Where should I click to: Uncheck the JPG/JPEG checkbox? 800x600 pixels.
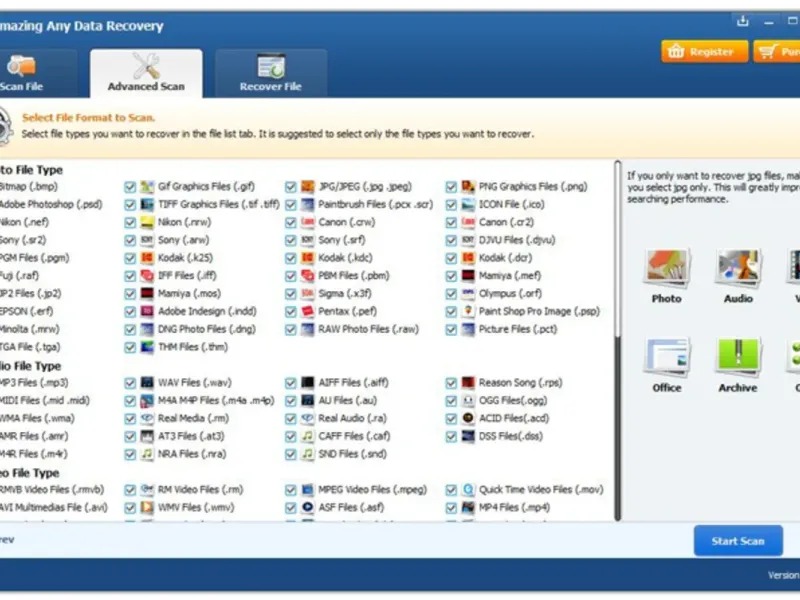(x=291, y=187)
